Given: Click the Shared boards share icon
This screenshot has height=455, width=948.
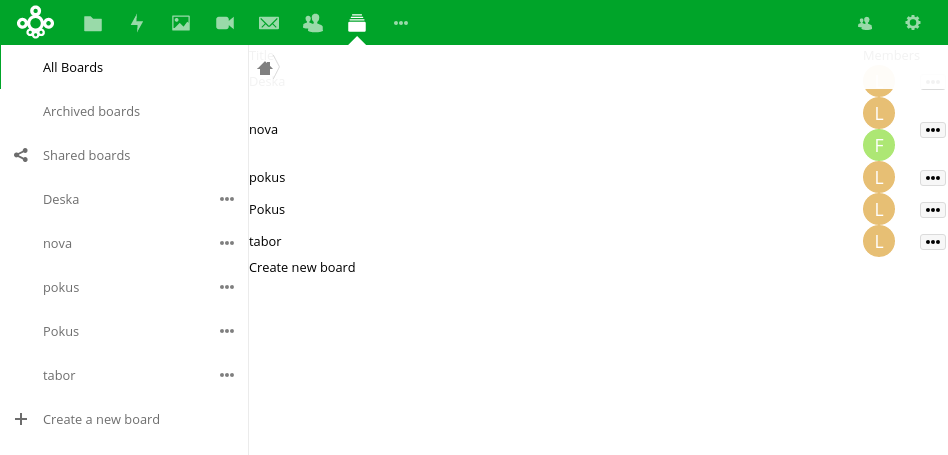Looking at the screenshot, I should click(21, 155).
